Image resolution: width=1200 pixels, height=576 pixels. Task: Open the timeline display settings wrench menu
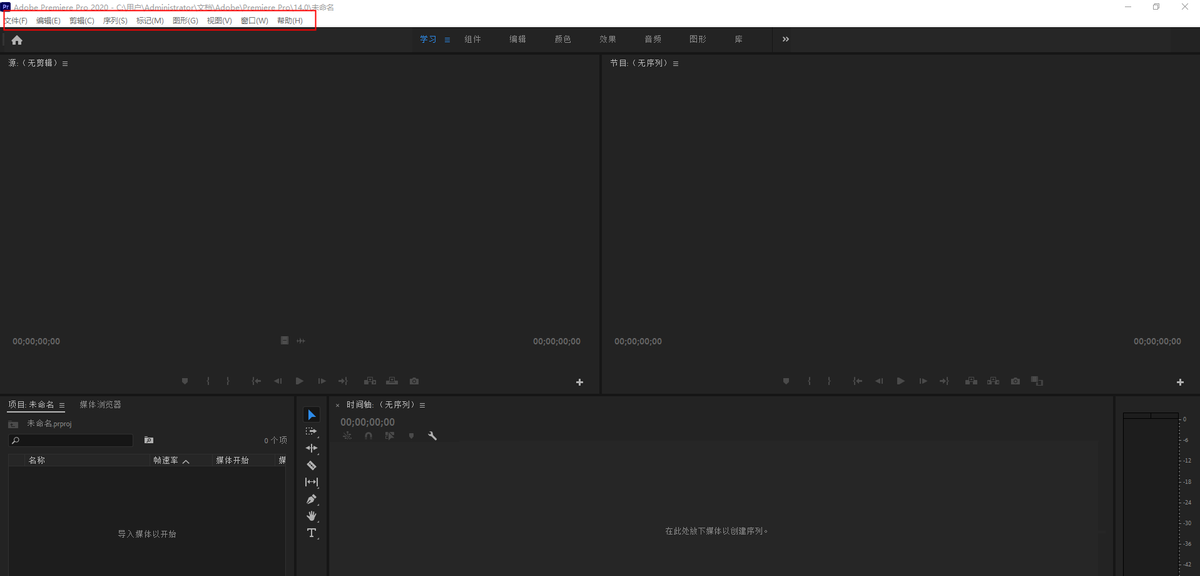(432, 435)
